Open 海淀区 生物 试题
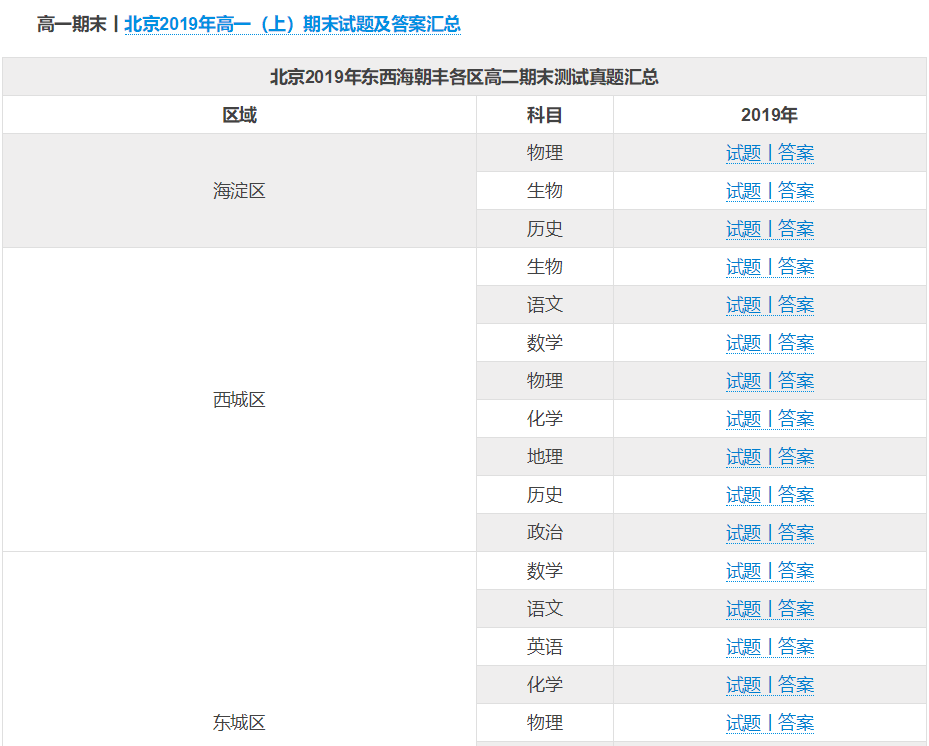Image resolution: width=929 pixels, height=746 pixels. click(x=744, y=190)
